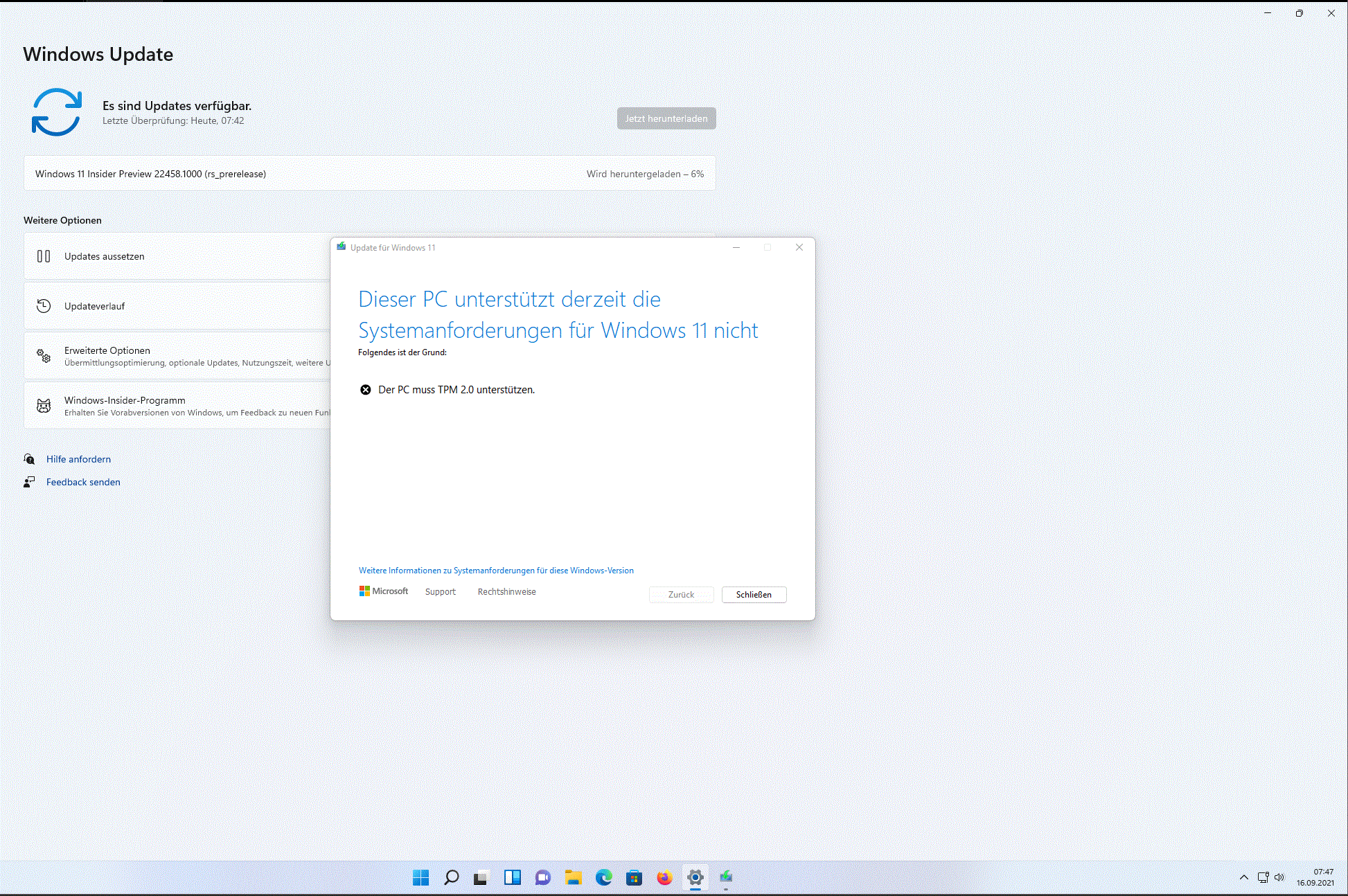The width and height of the screenshot is (1348, 896).
Task: Open taskbar Search
Action: pyautogui.click(x=451, y=878)
